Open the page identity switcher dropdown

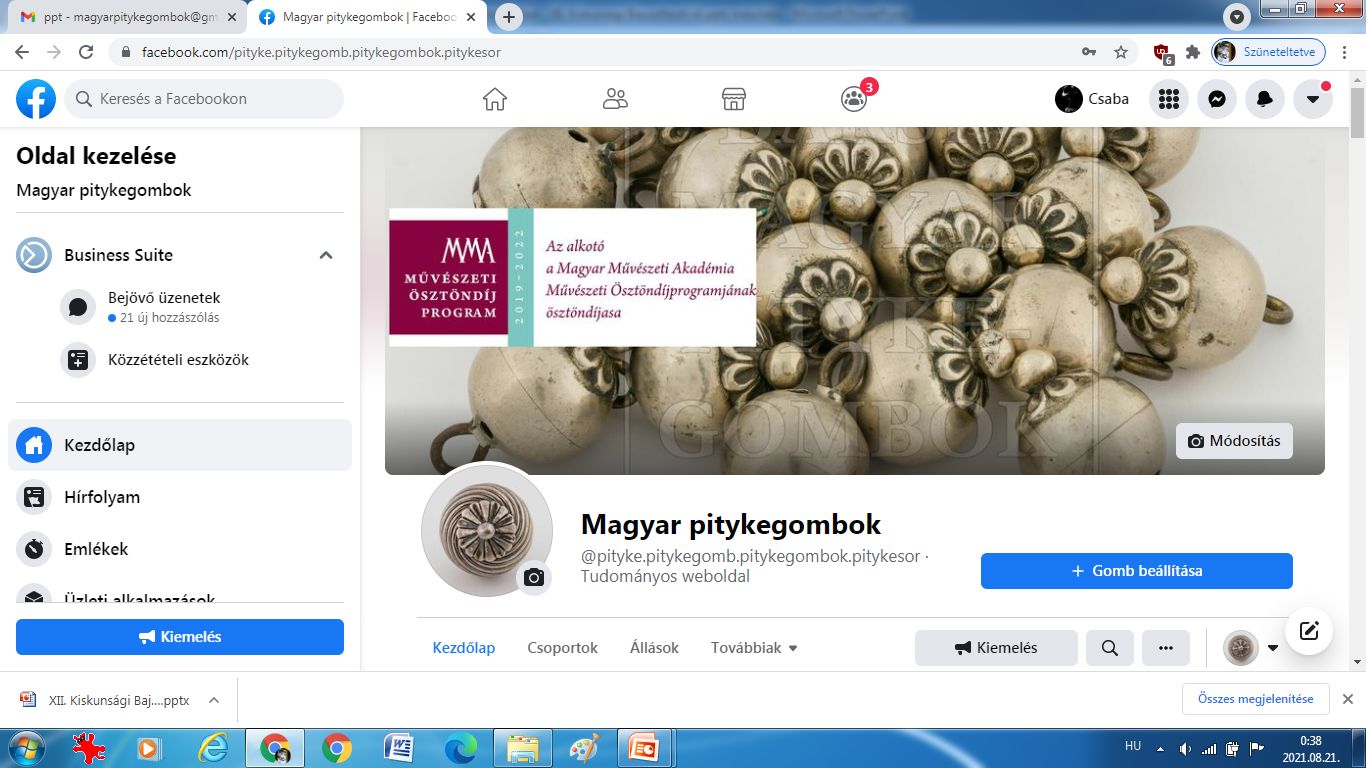pyautogui.click(x=1252, y=648)
